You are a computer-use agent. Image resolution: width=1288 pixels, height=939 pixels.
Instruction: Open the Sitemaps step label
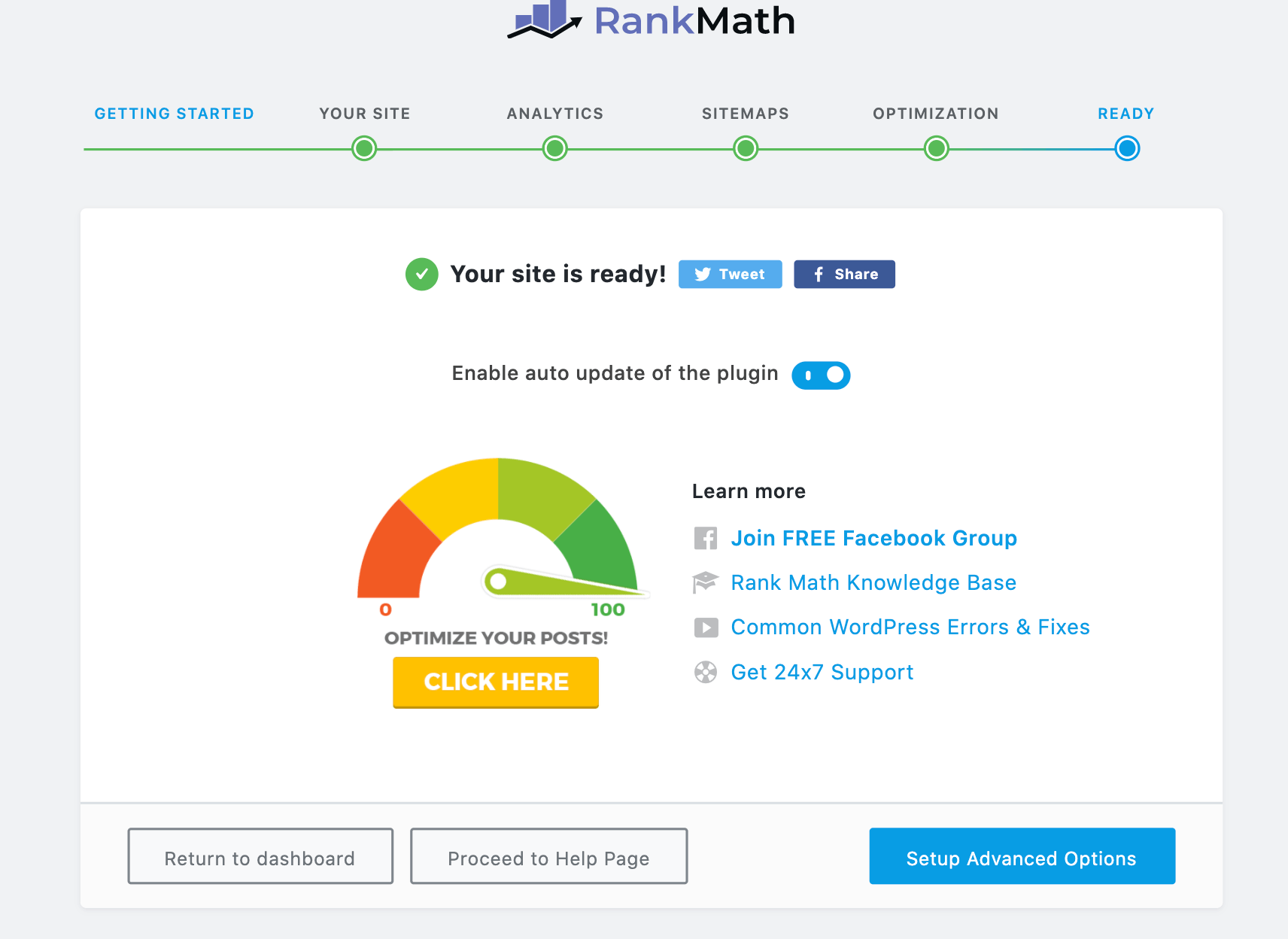point(746,114)
